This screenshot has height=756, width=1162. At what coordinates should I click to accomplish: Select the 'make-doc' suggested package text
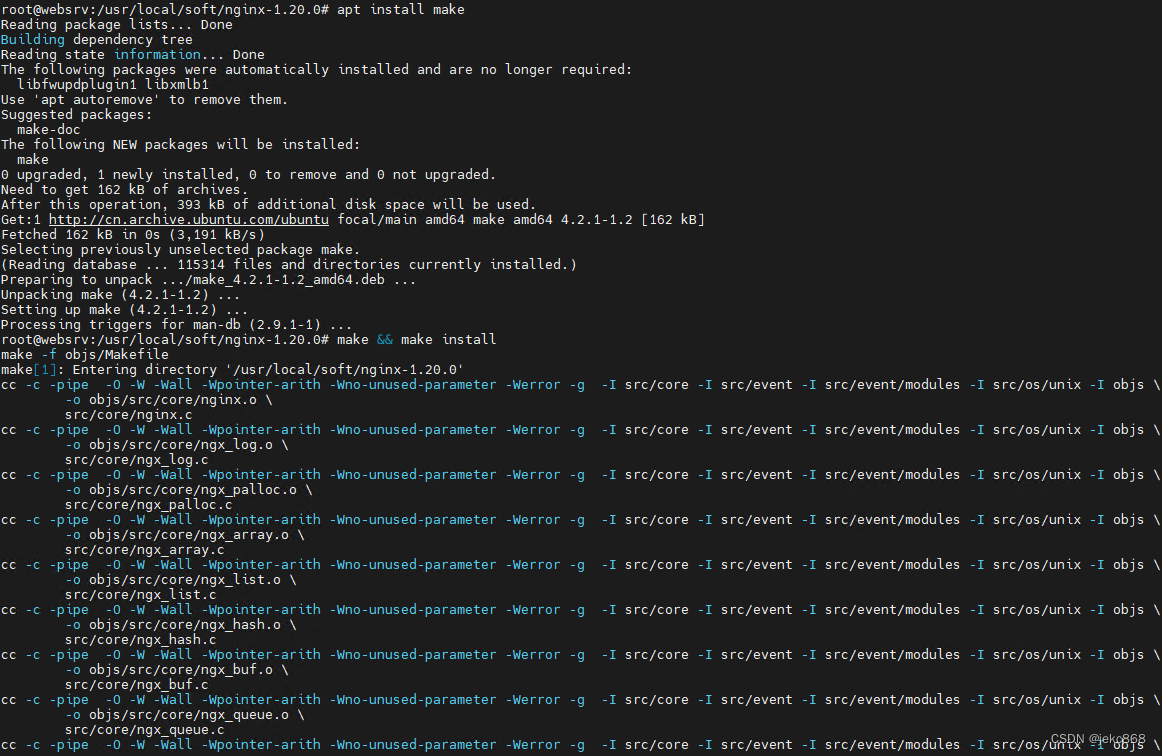click(48, 130)
